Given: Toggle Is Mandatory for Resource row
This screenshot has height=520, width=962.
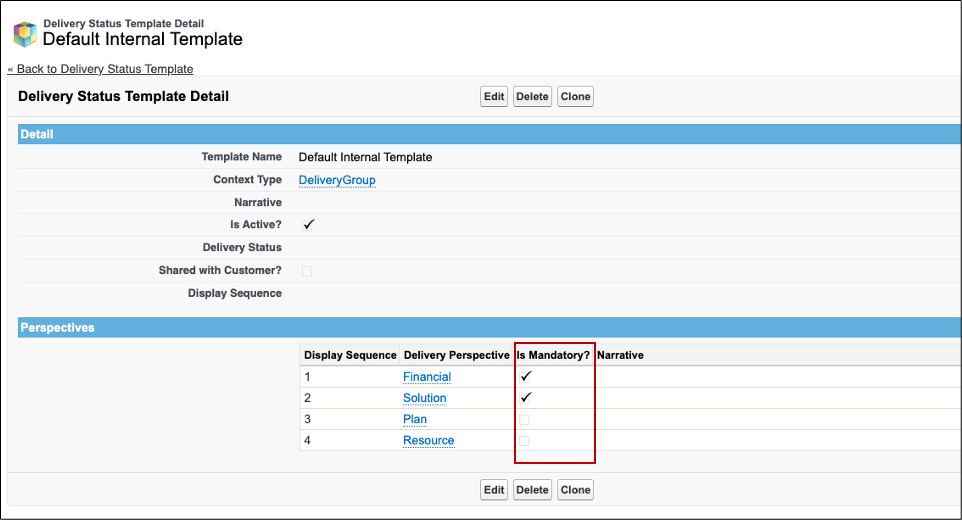Looking at the screenshot, I should [x=524, y=440].
